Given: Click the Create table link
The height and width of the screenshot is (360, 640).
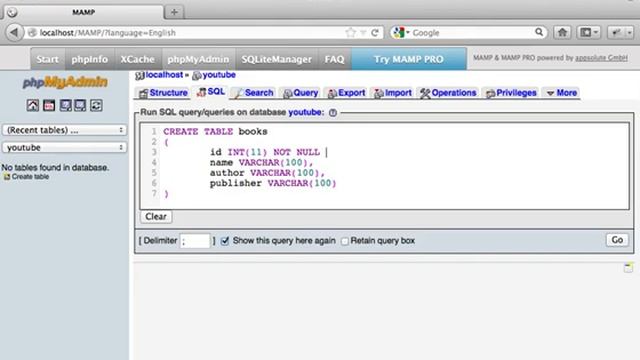Looking at the screenshot, I should coord(31,177).
